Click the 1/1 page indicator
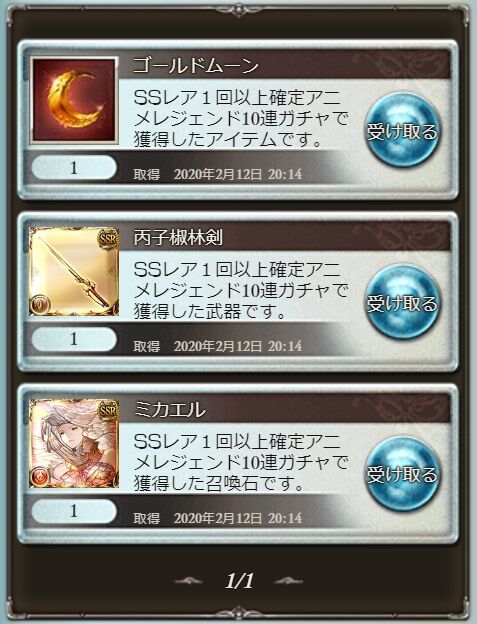The height and width of the screenshot is (624, 477). pos(239,581)
